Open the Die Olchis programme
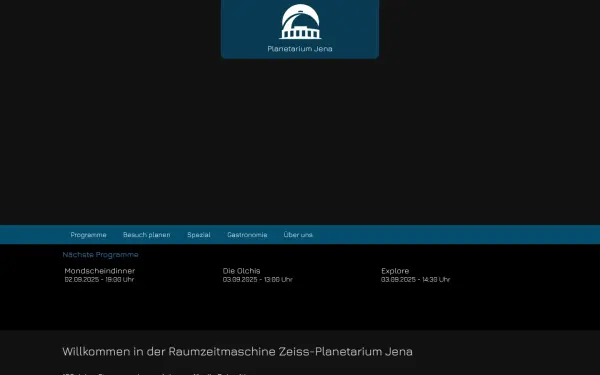Image resolution: width=600 pixels, height=375 pixels. pyautogui.click(x=241, y=271)
